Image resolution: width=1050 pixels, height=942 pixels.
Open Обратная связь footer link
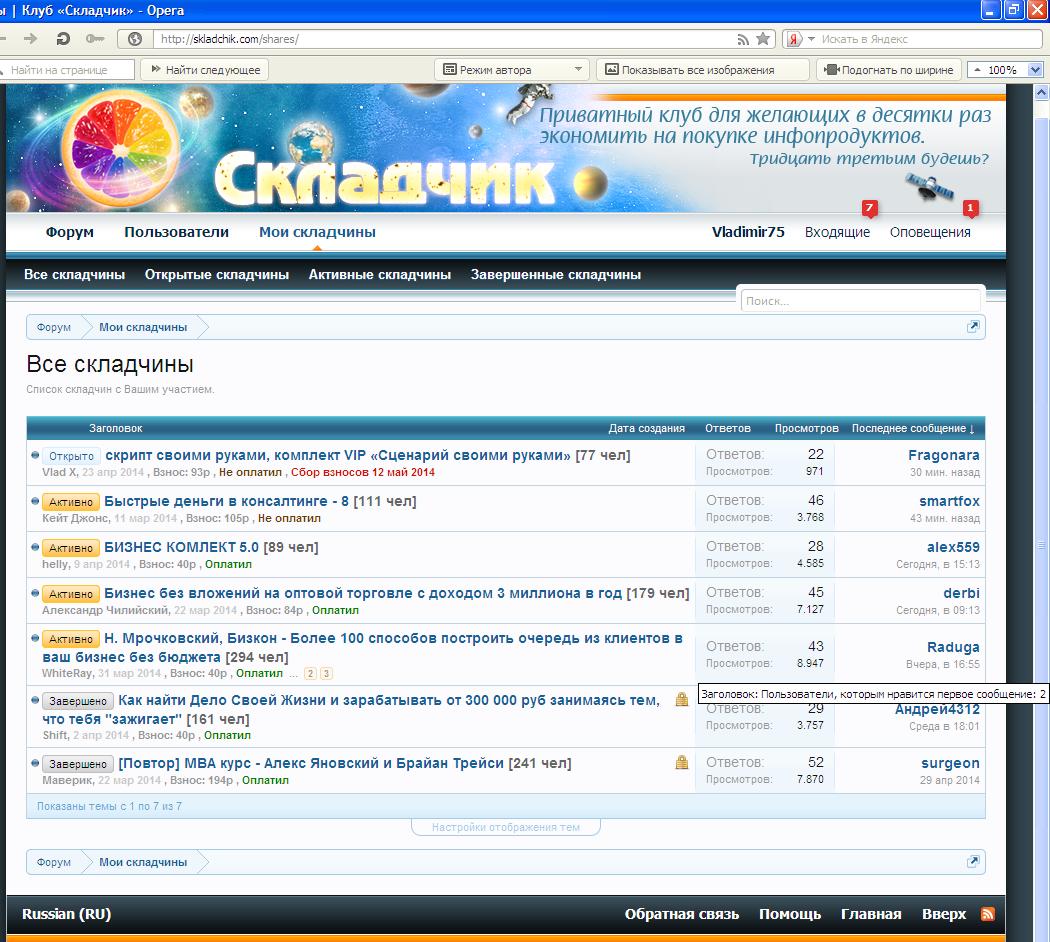(x=682, y=914)
